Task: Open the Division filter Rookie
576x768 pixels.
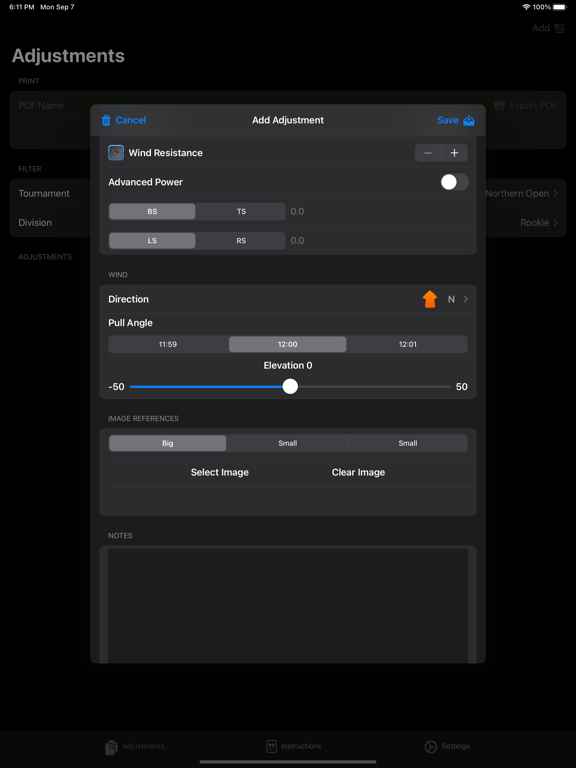Action: point(539,223)
